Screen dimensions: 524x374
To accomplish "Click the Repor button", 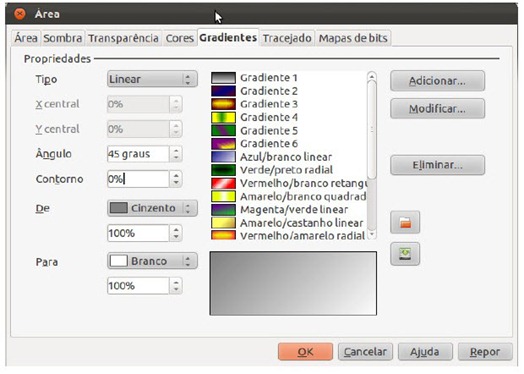I will (x=485, y=352).
